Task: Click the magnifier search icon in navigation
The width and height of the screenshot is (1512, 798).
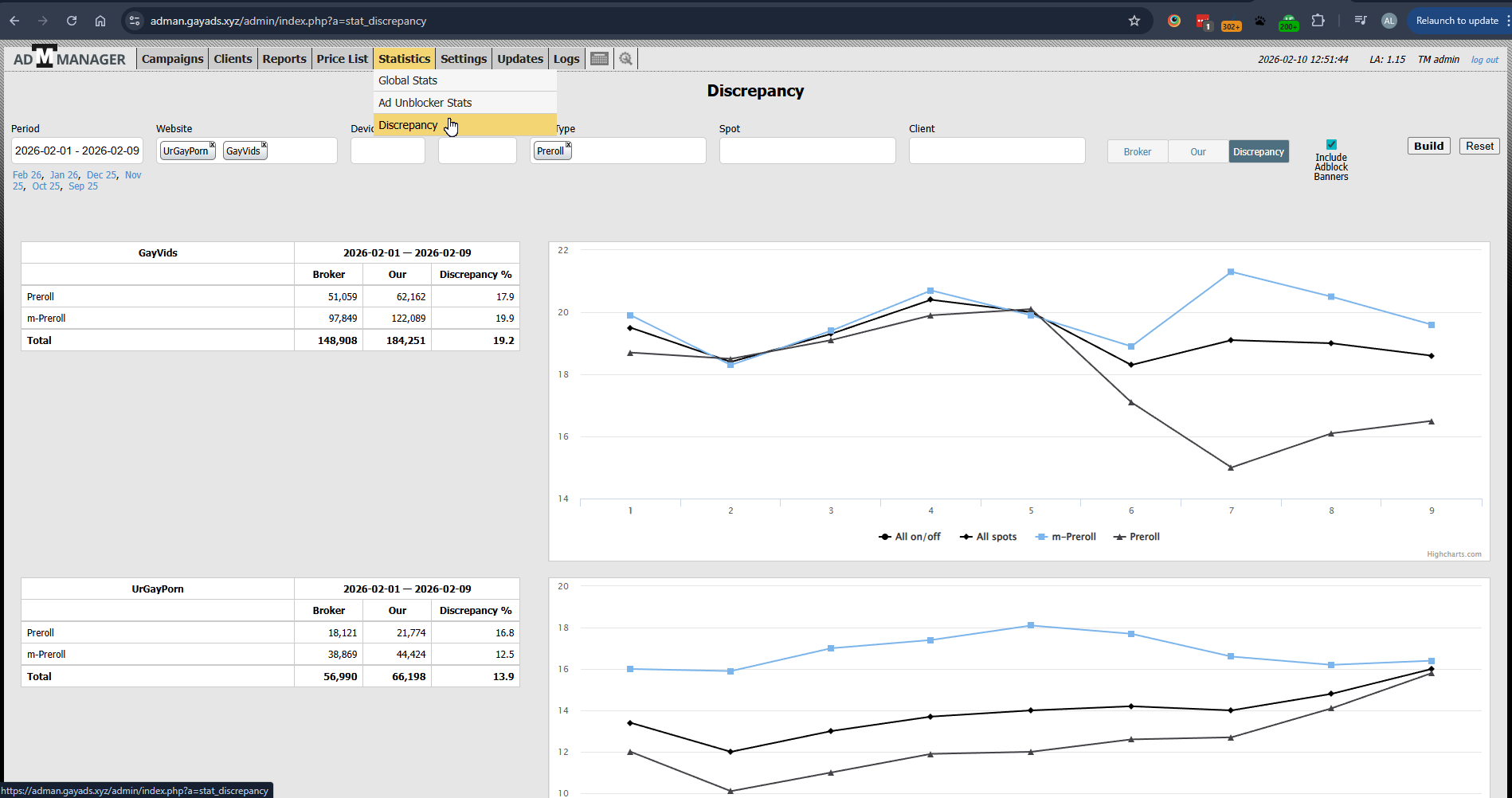Action: point(626,59)
